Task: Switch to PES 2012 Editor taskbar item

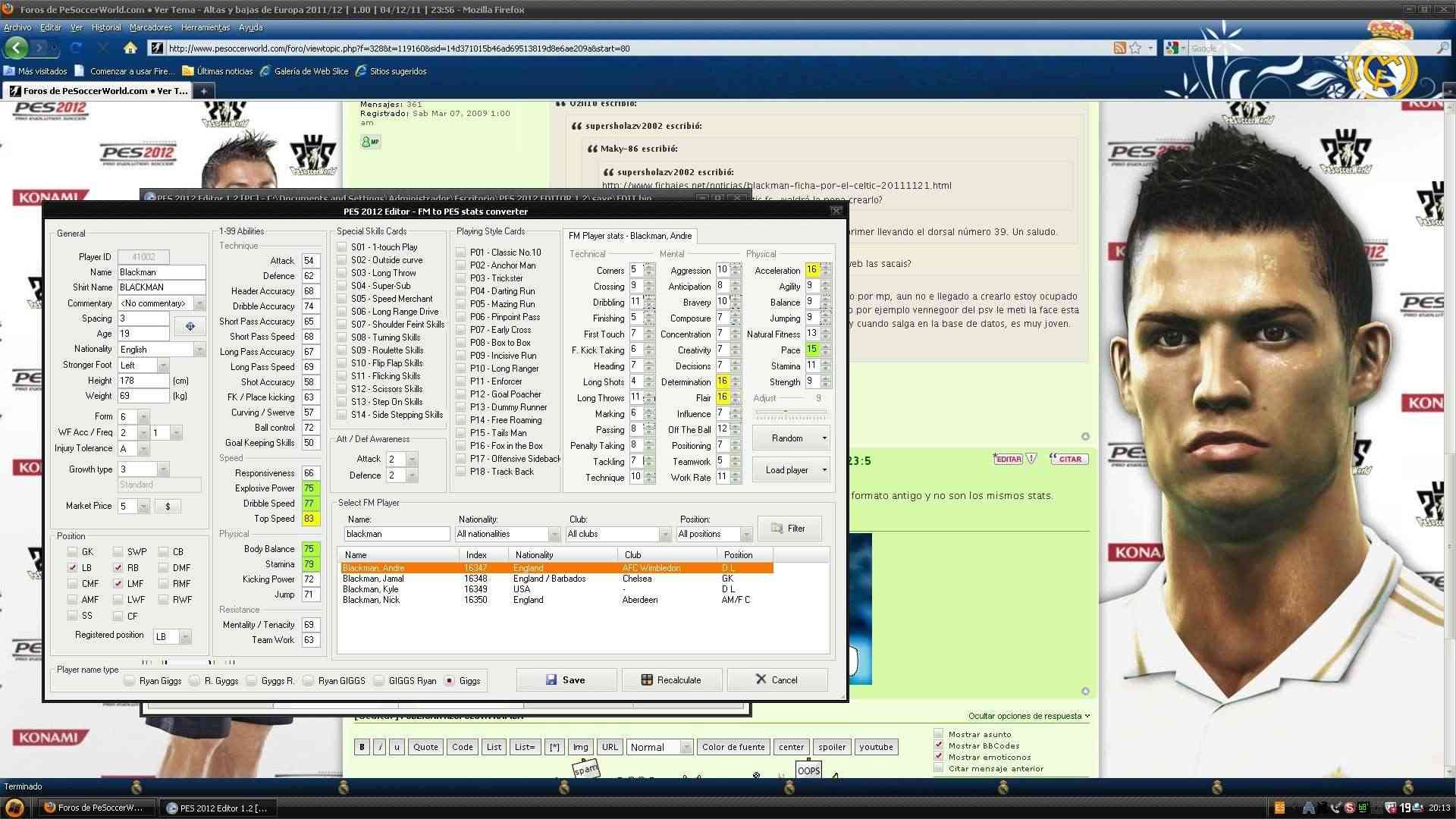Action: pyautogui.click(x=217, y=808)
